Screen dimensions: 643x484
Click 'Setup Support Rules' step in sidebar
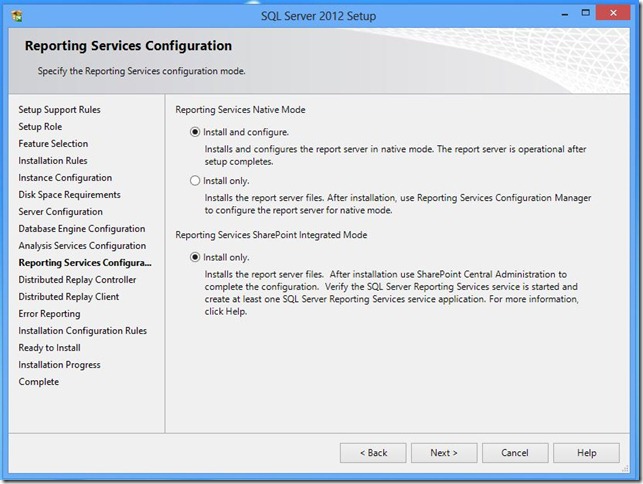click(x=59, y=110)
